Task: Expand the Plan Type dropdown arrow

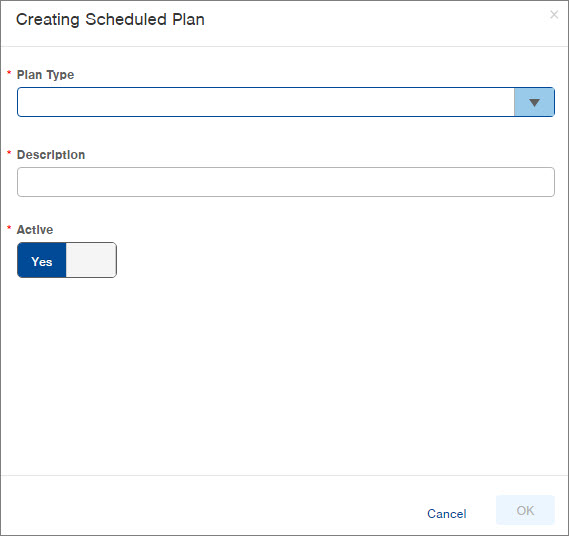Action: click(x=534, y=102)
